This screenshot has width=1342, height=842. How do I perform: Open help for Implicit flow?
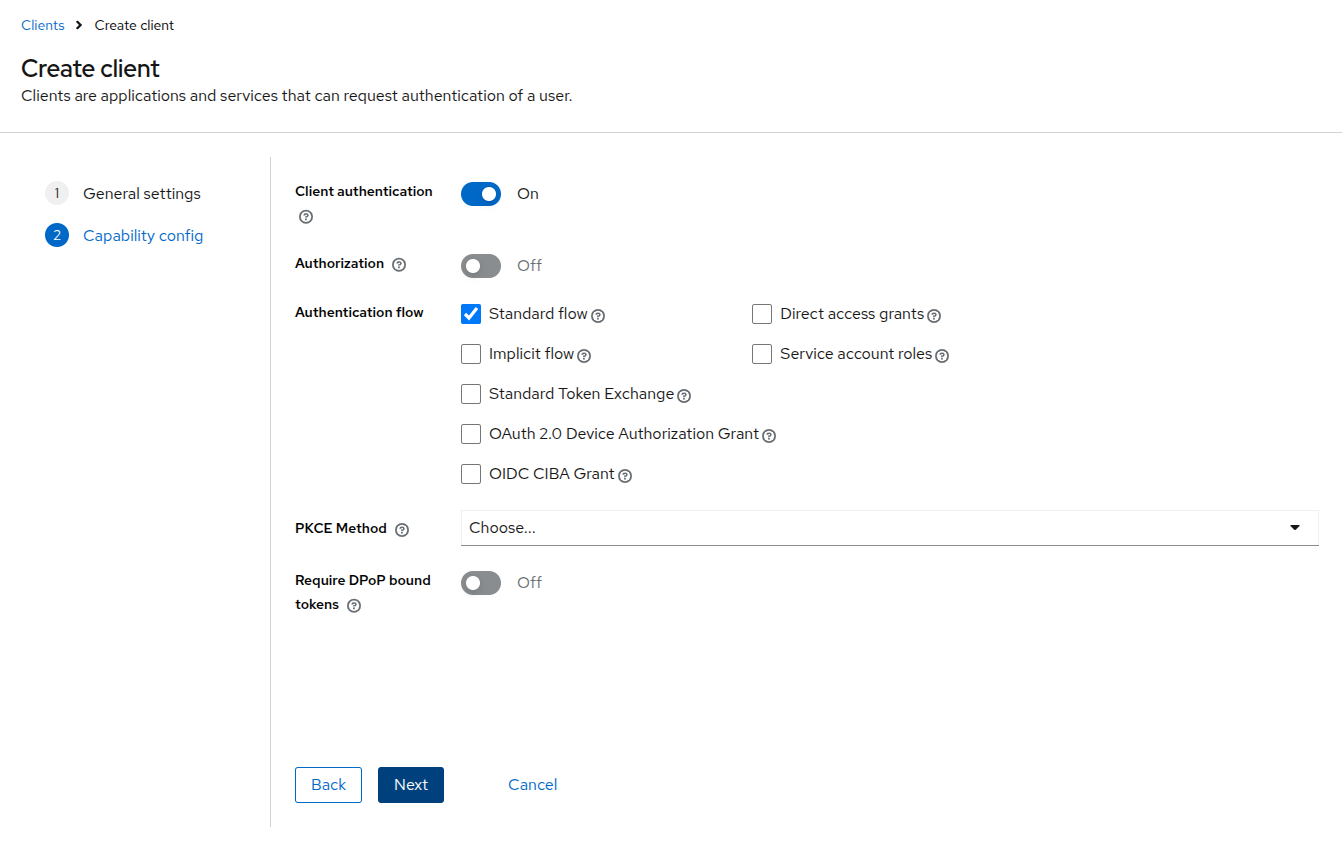point(585,355)
